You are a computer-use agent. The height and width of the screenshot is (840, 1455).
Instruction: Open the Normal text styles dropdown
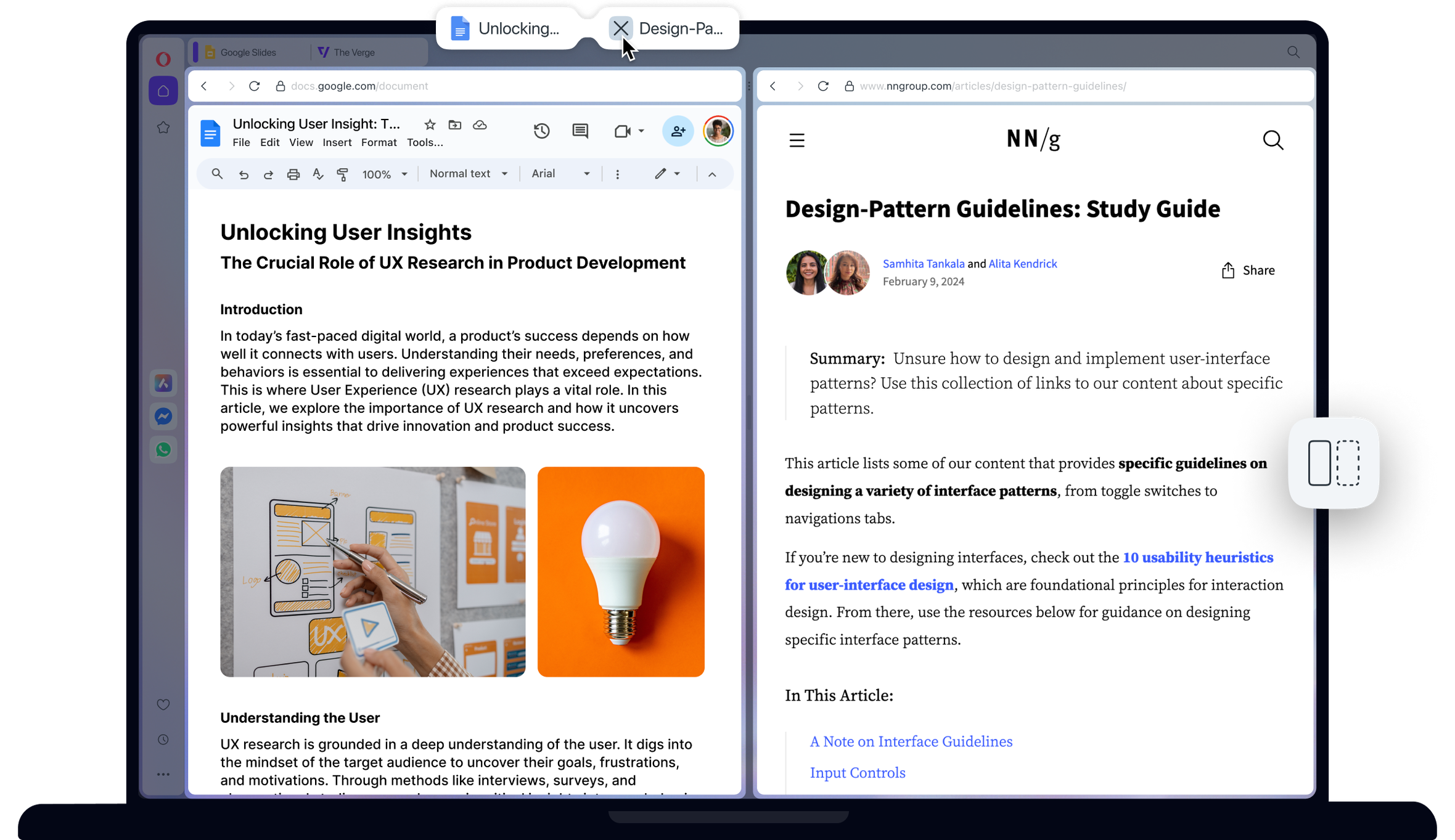[x=467, y=173]
